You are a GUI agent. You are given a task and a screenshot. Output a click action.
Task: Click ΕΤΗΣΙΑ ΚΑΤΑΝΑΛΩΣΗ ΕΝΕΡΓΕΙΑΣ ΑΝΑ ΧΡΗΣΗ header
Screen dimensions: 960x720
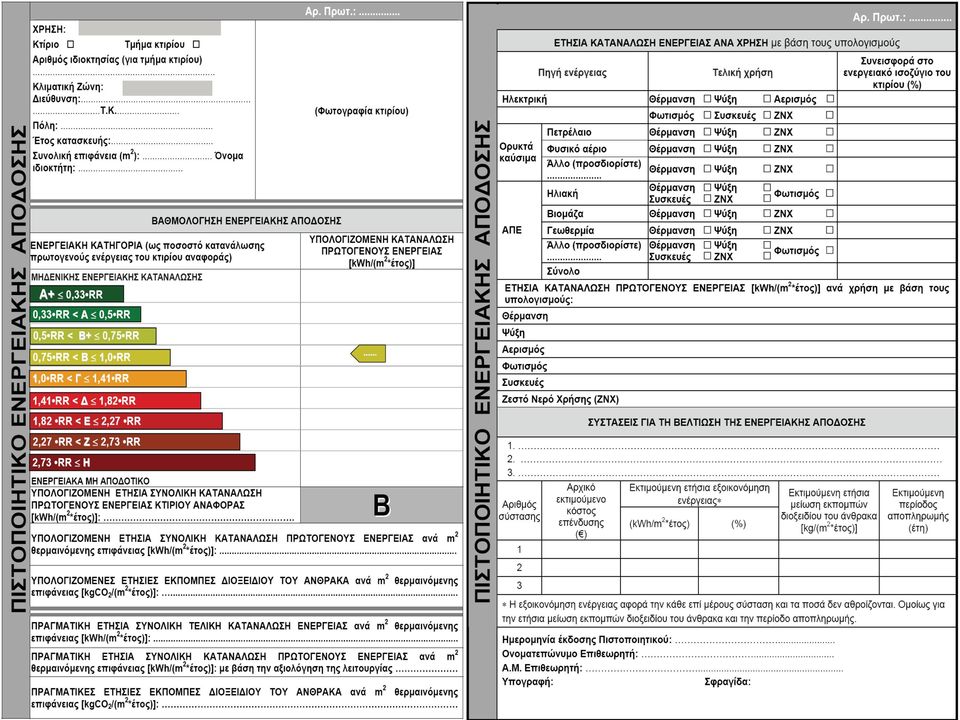[x=726, y=43]
